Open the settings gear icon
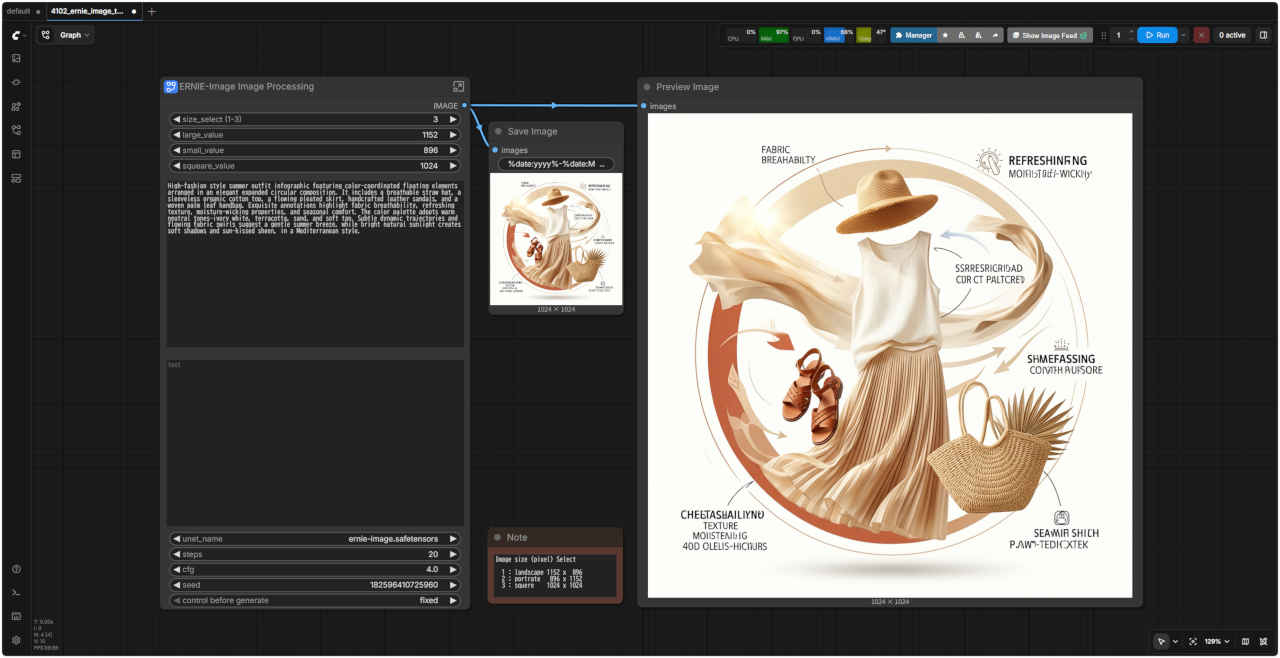 click(16, 640)
